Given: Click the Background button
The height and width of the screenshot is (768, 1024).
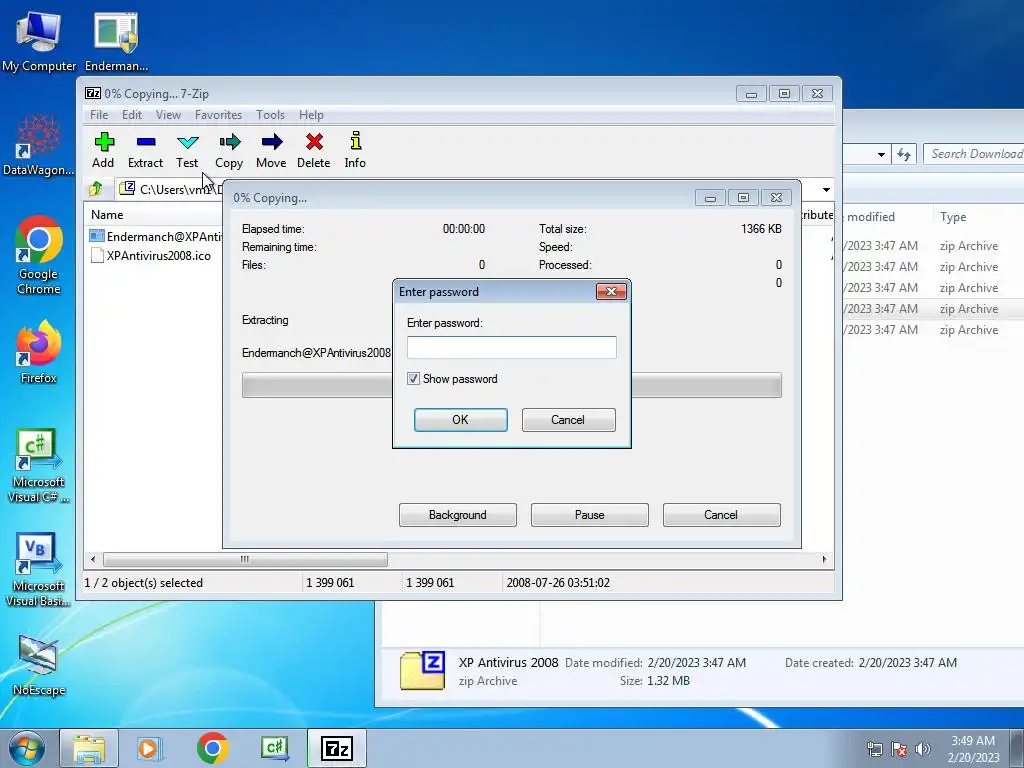Looking at the screenshot, I should [x=458, y=515].
